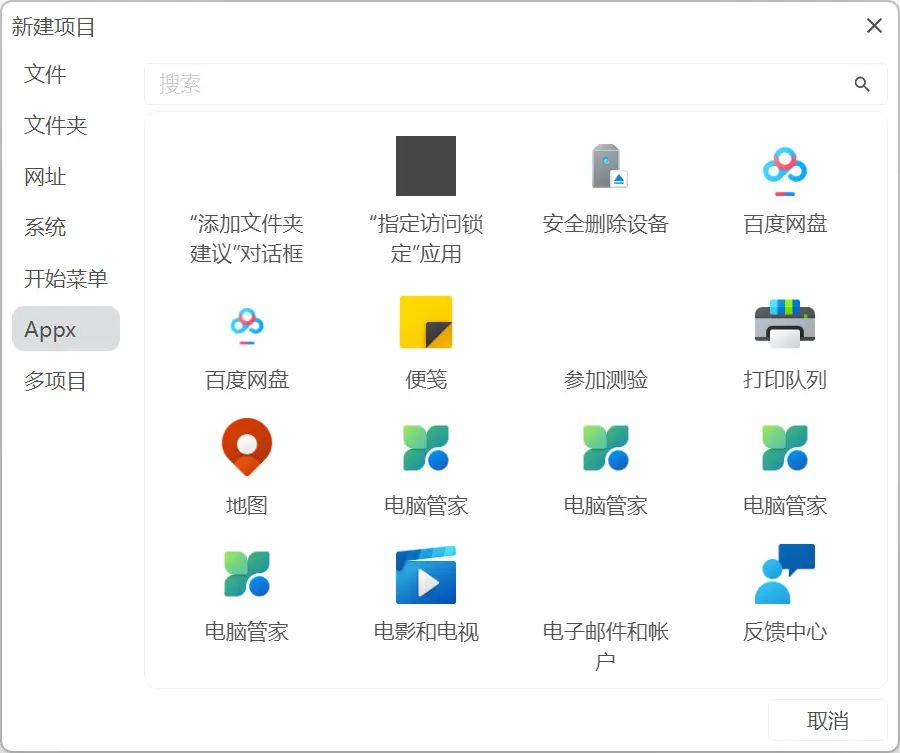Choose the 安全删除设备 app icon
This screenshot has width=900, height=753.
point(610,166)
